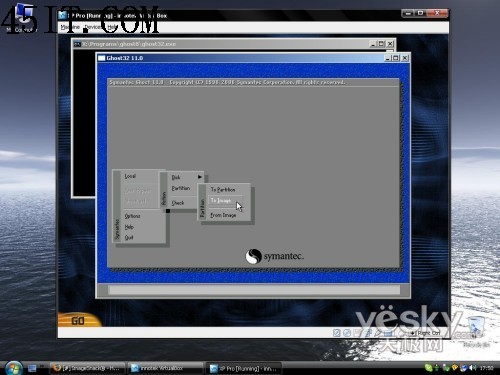Click the VirtualBox window title icon

[x=63, y=15]
